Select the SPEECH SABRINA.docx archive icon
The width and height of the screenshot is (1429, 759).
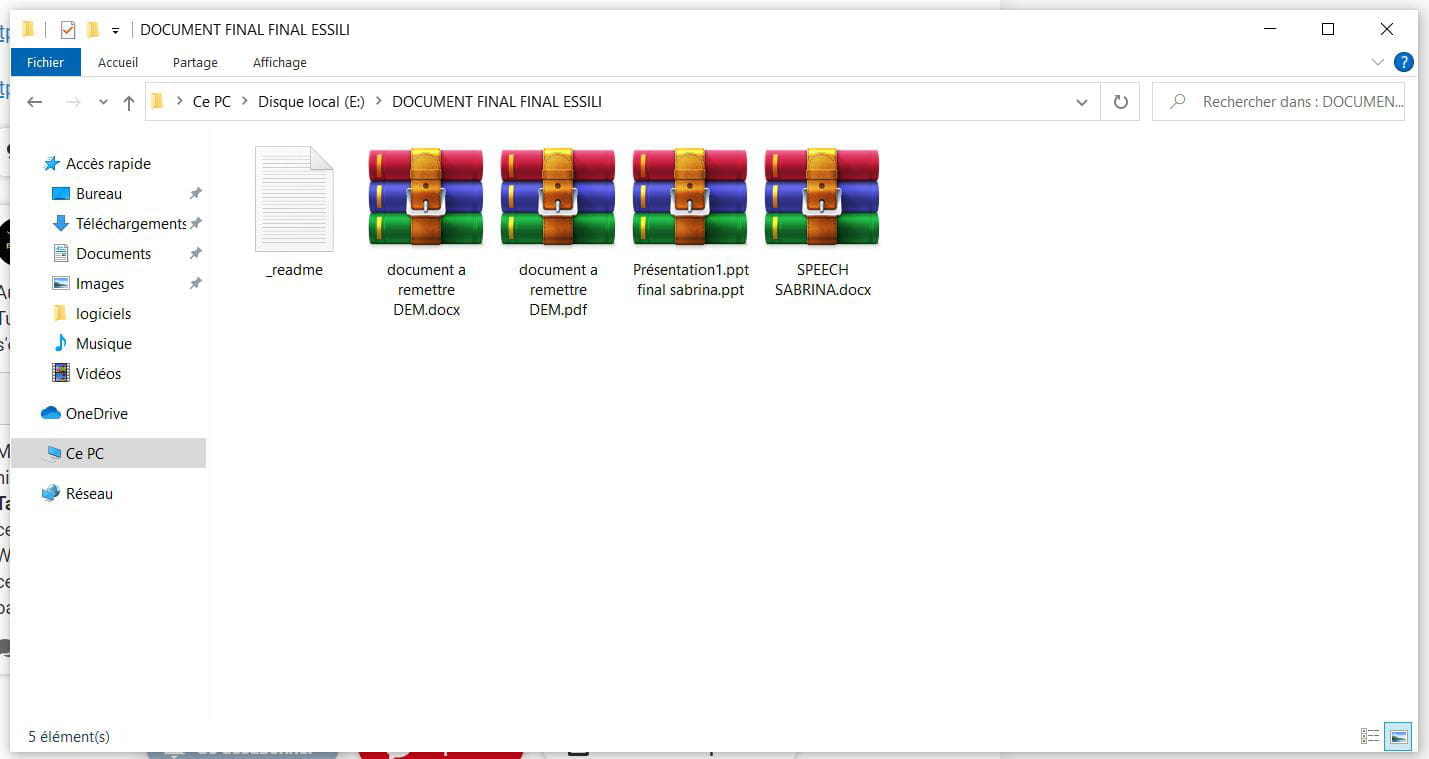[822, 197]
